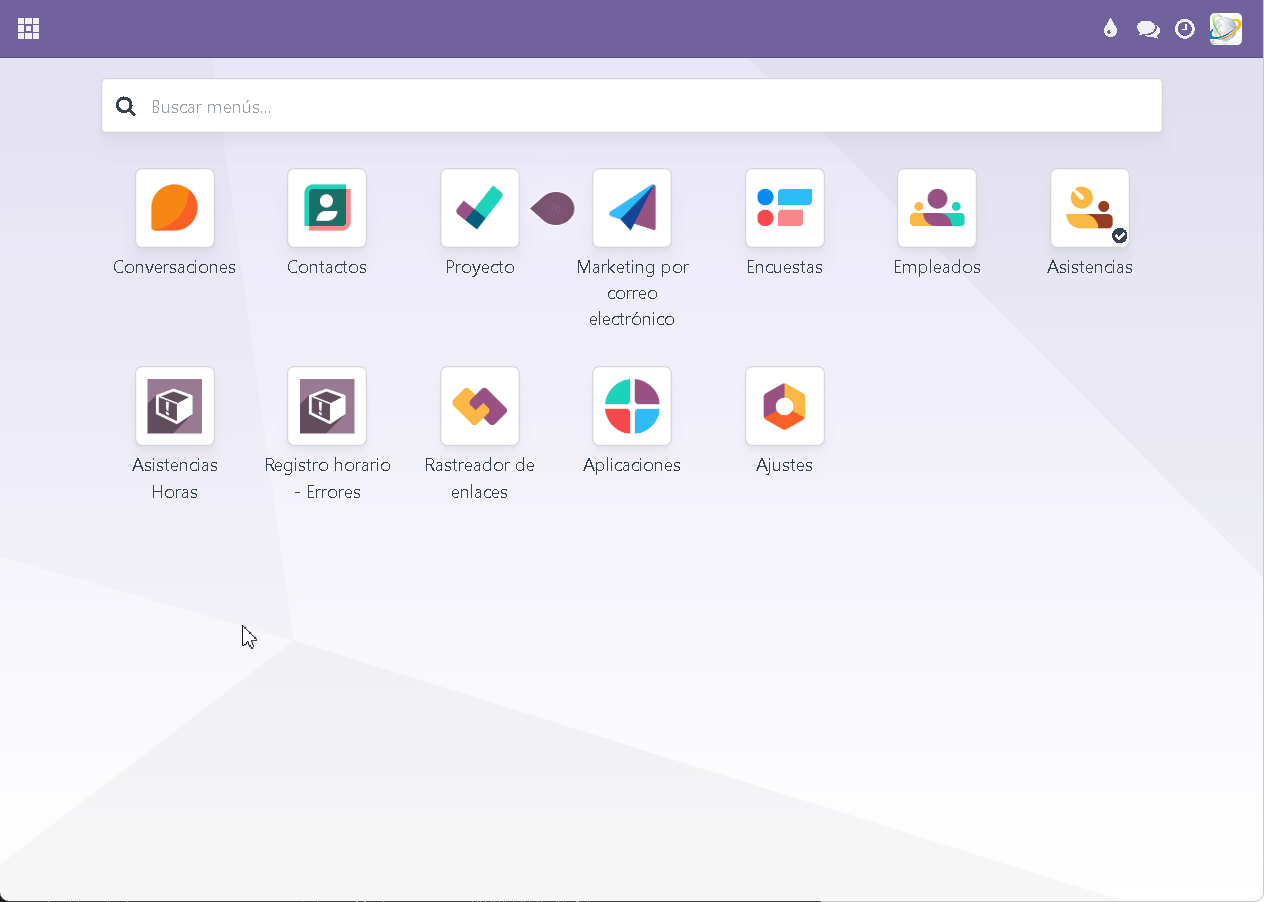
Task: Launch the Rastreador de enlaces app
Action: point(480,406)
